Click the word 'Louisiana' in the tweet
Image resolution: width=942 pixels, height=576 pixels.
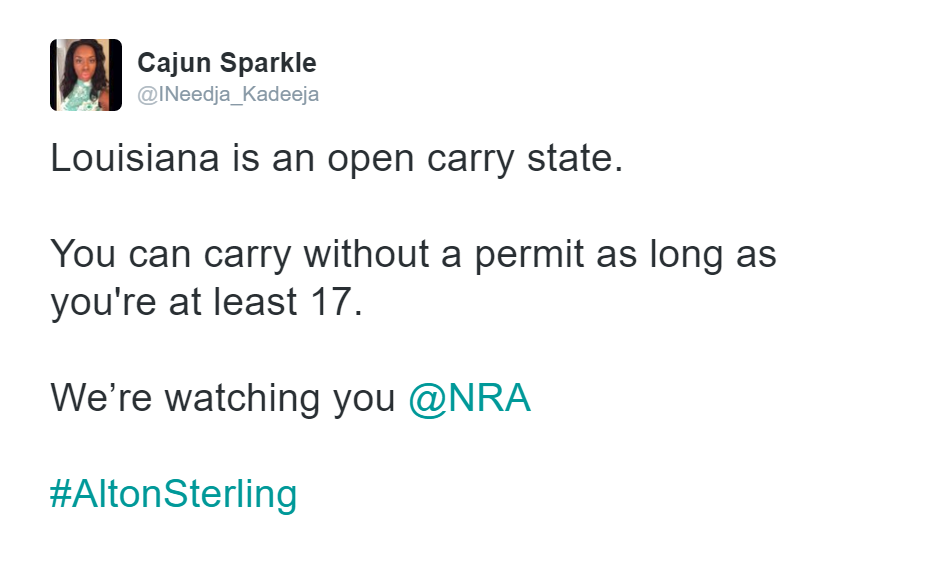click(135, 158)
